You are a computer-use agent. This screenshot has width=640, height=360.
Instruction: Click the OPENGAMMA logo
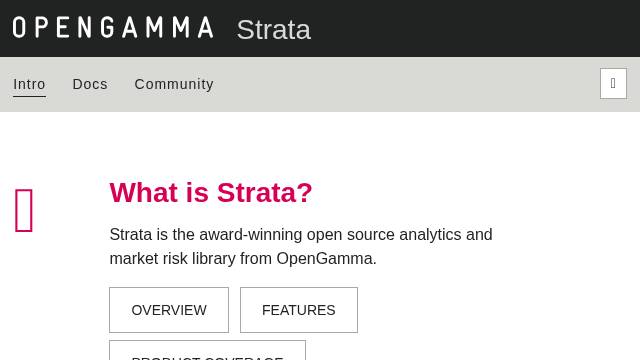click(x=113, y=28)
